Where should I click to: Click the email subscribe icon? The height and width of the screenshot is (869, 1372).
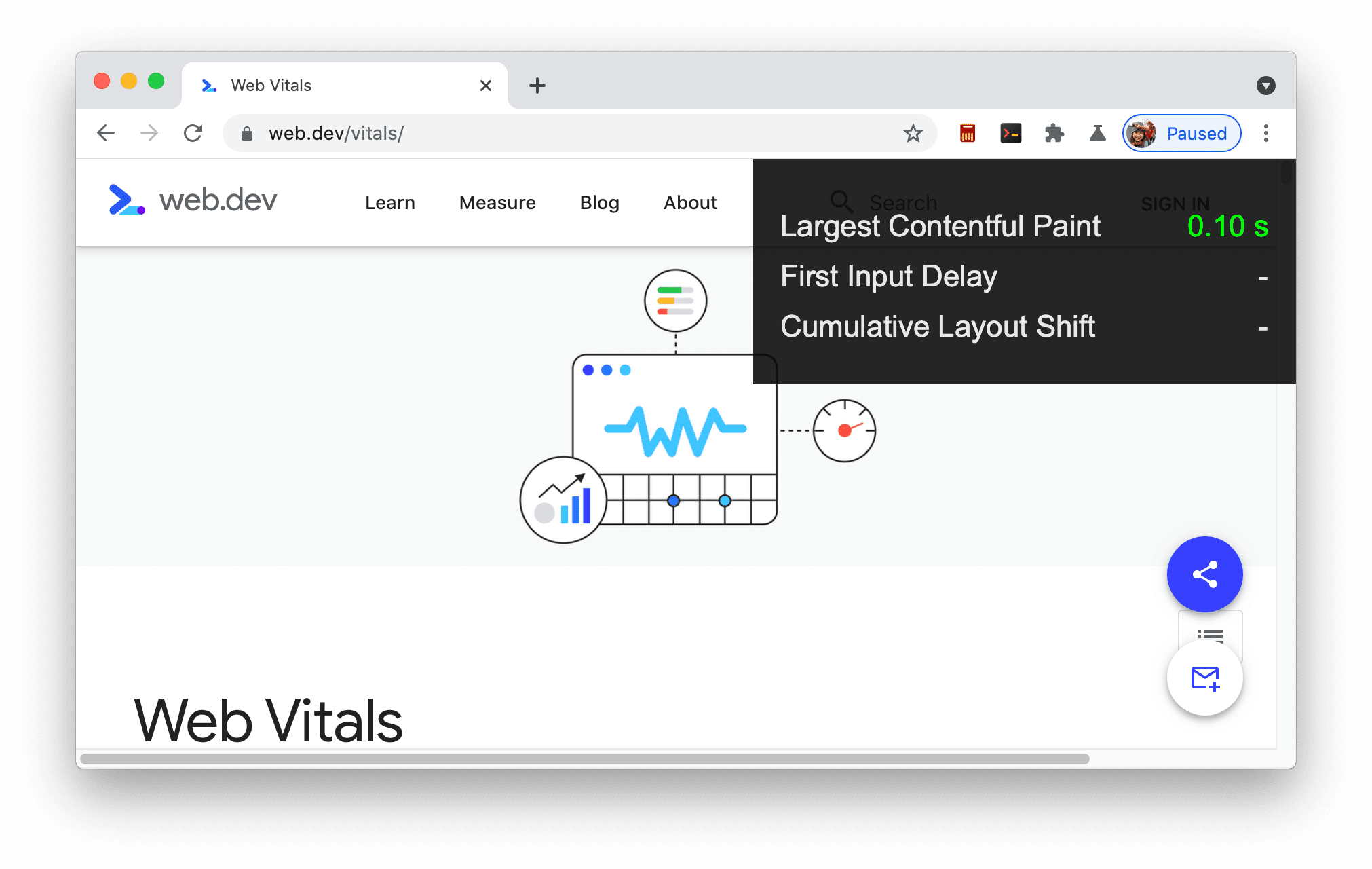1205,680
